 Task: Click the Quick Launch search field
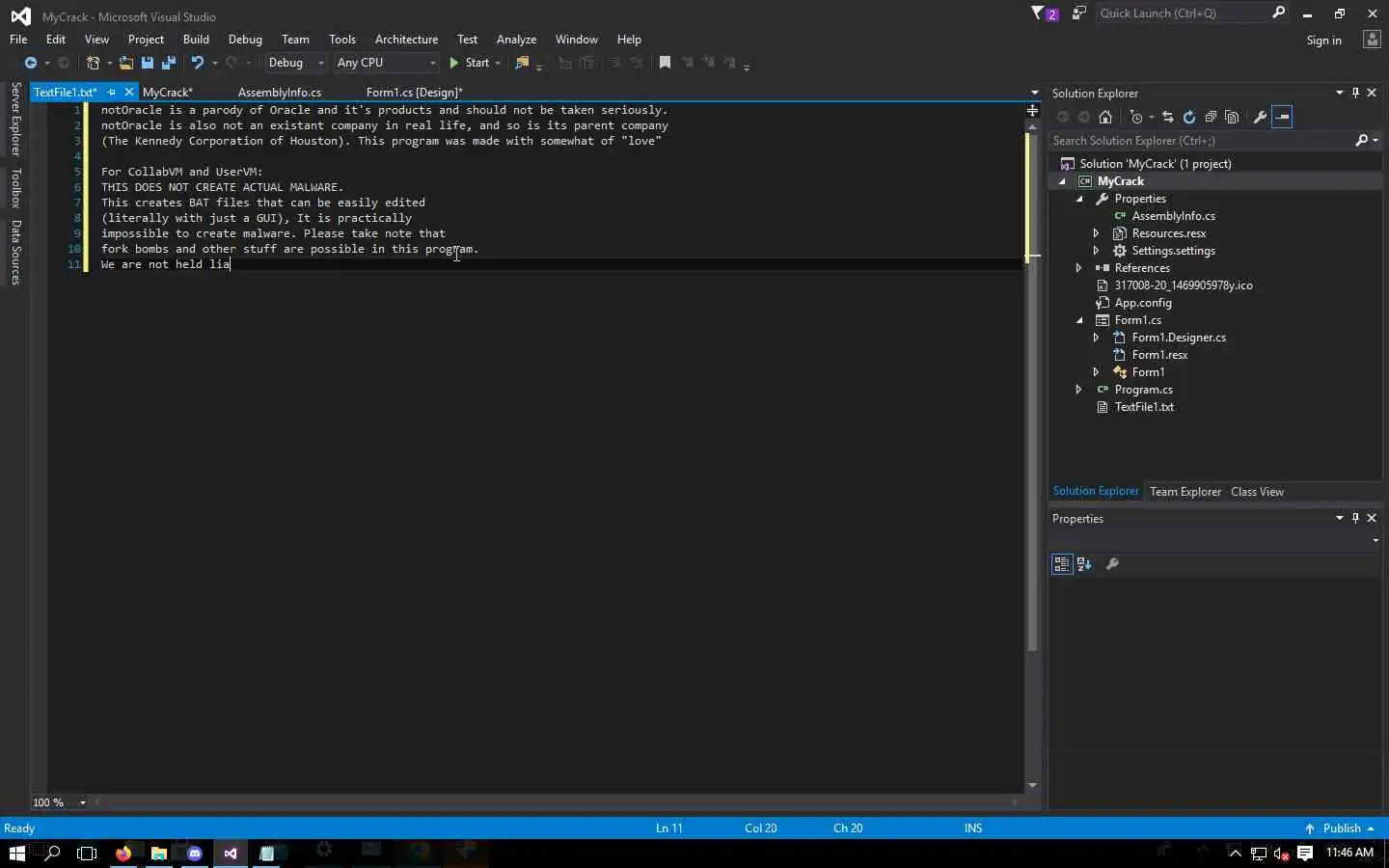click(1185, 14)
